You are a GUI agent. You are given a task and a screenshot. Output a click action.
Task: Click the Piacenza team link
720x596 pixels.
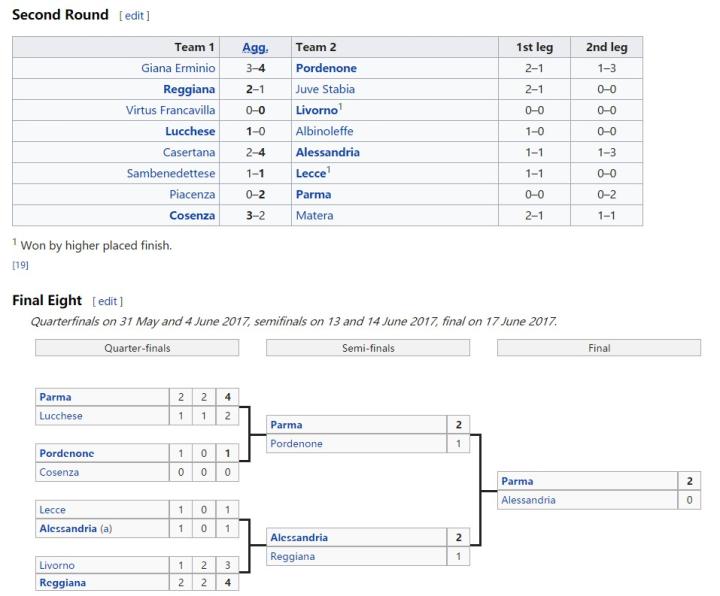pyautogui.click(x=192, y=194)
